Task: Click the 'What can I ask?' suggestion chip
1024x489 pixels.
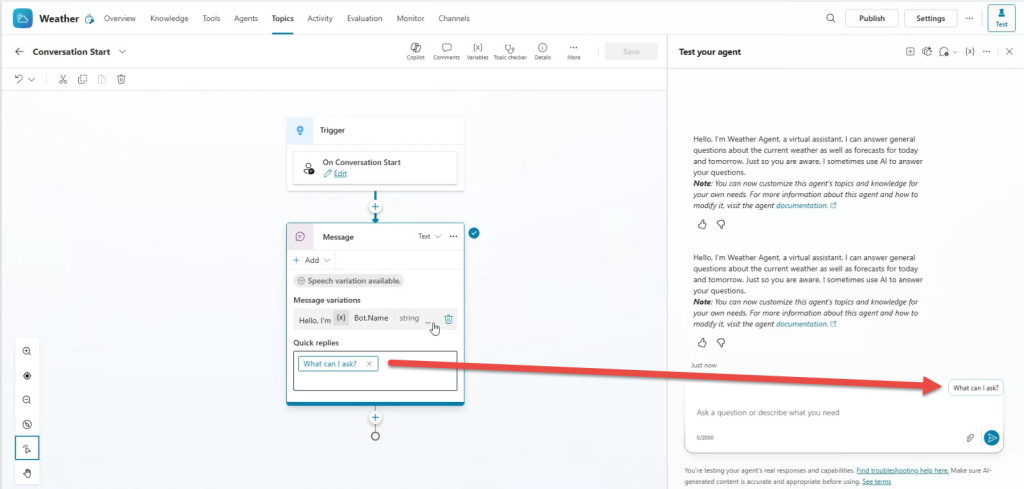Action: [x=976, y=388]
